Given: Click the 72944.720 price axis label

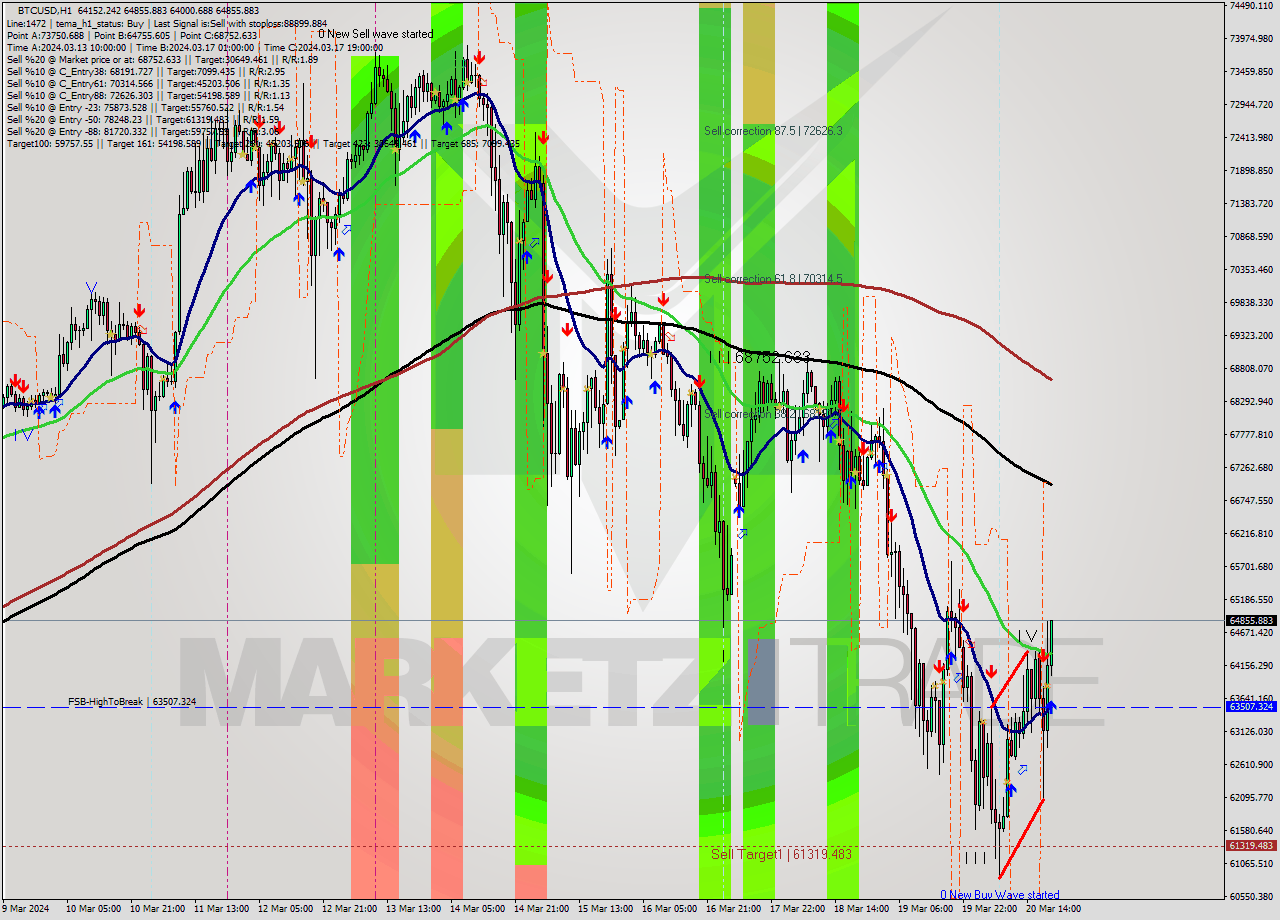Looking at the screenshot, I should [1250, 105].
